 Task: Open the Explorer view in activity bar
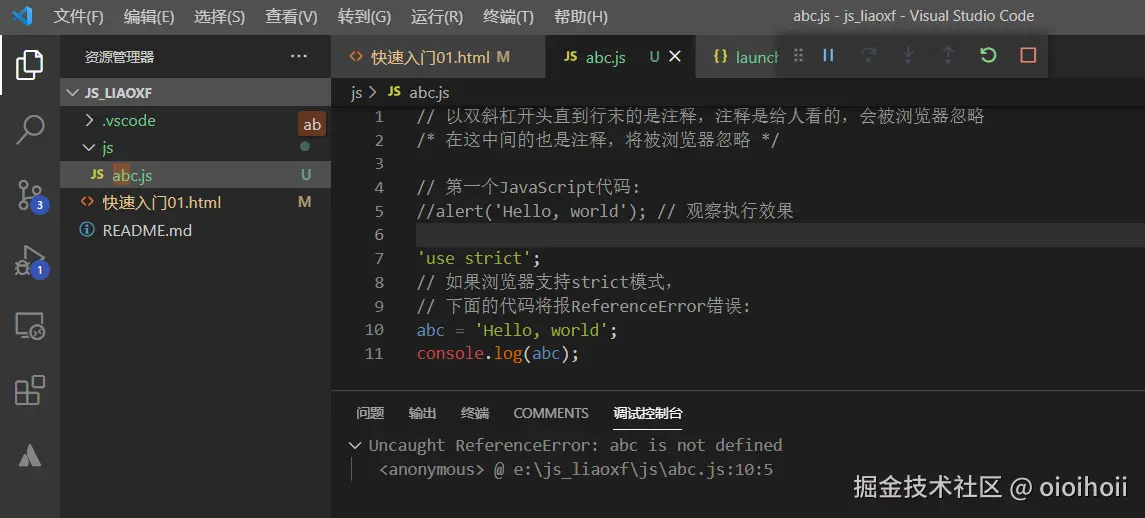click(x=29, y=65)
